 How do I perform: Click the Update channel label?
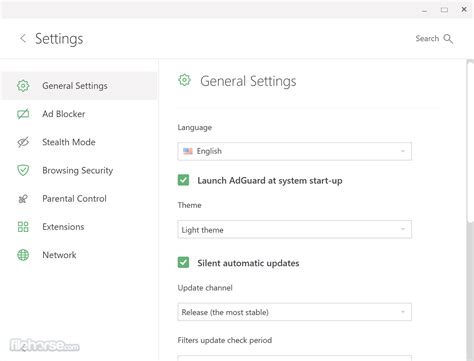pyautogui.click(x=205, y=288)
